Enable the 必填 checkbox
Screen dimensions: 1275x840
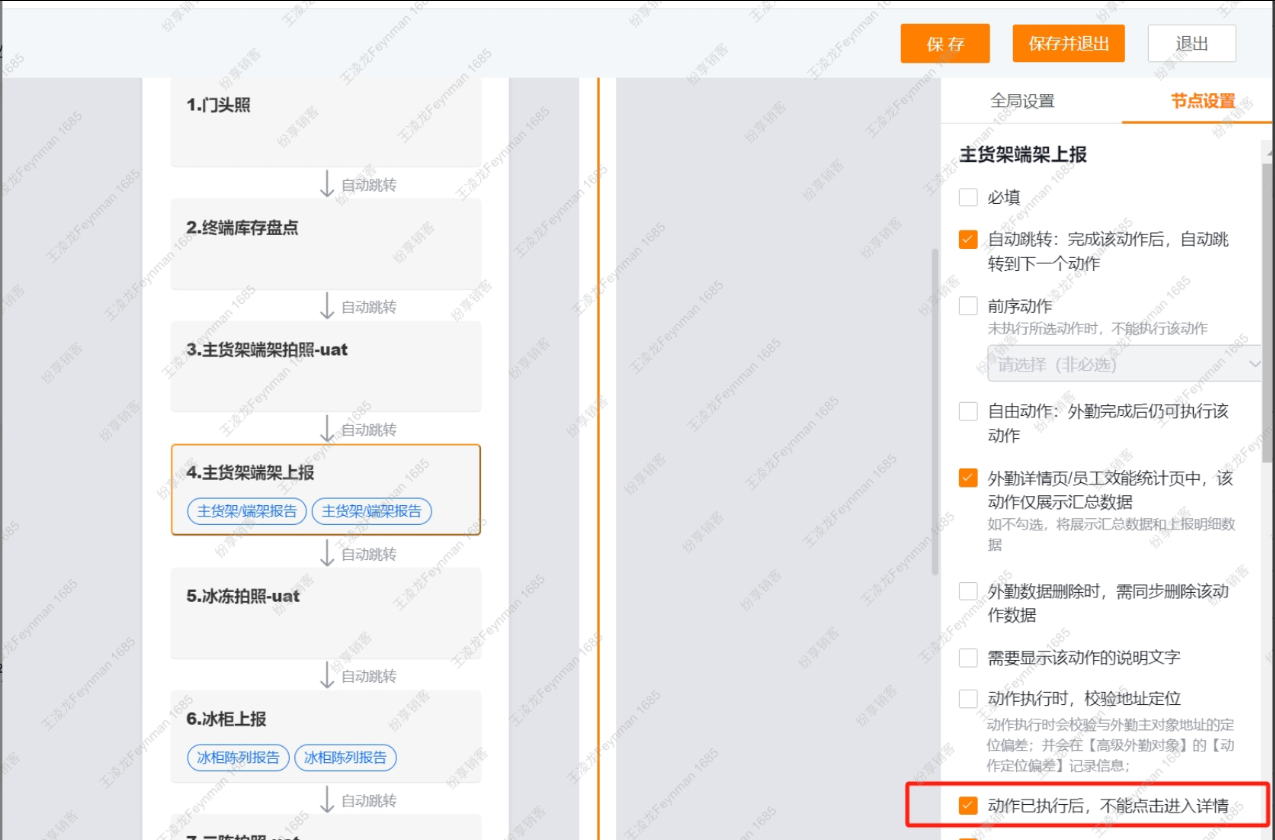pyautogui.click(x=967, y=197)
